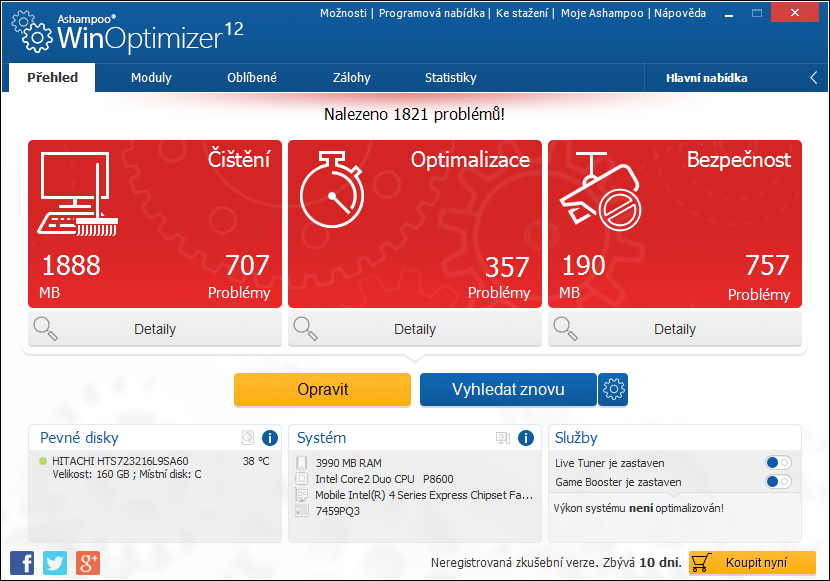Click the HITACHI HTS723216L9SA60 disk entry
830x581 pixels.
click(120, 461)
